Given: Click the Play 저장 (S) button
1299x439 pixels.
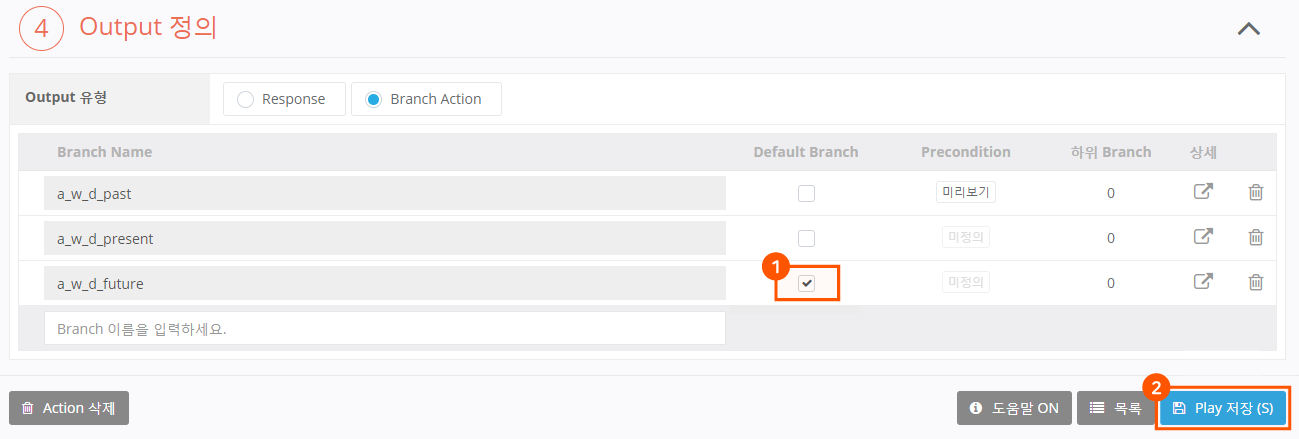Looking at the screenshot, I should point(1223,408).
